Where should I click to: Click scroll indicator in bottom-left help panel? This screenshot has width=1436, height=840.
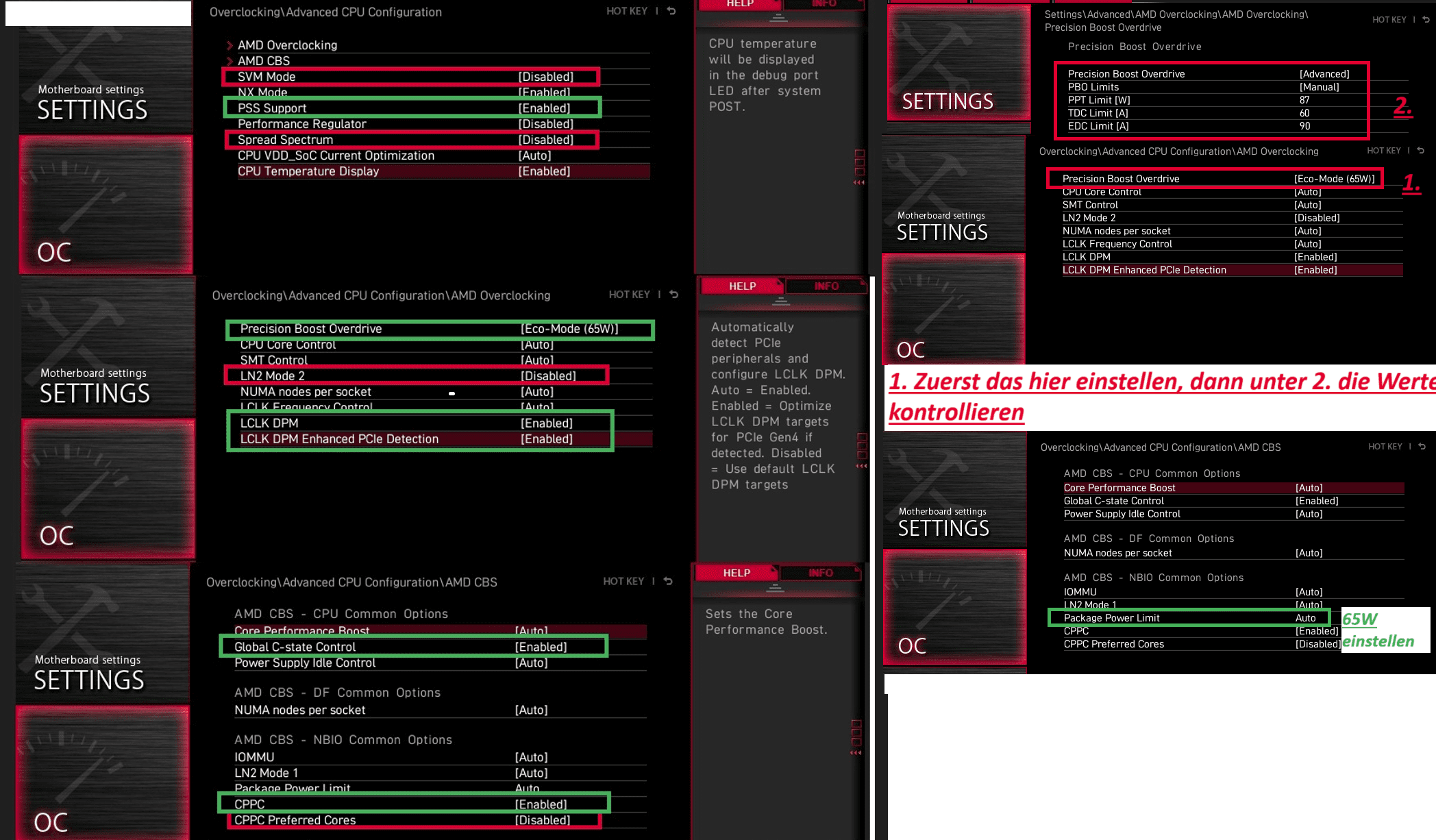[856, 737]
